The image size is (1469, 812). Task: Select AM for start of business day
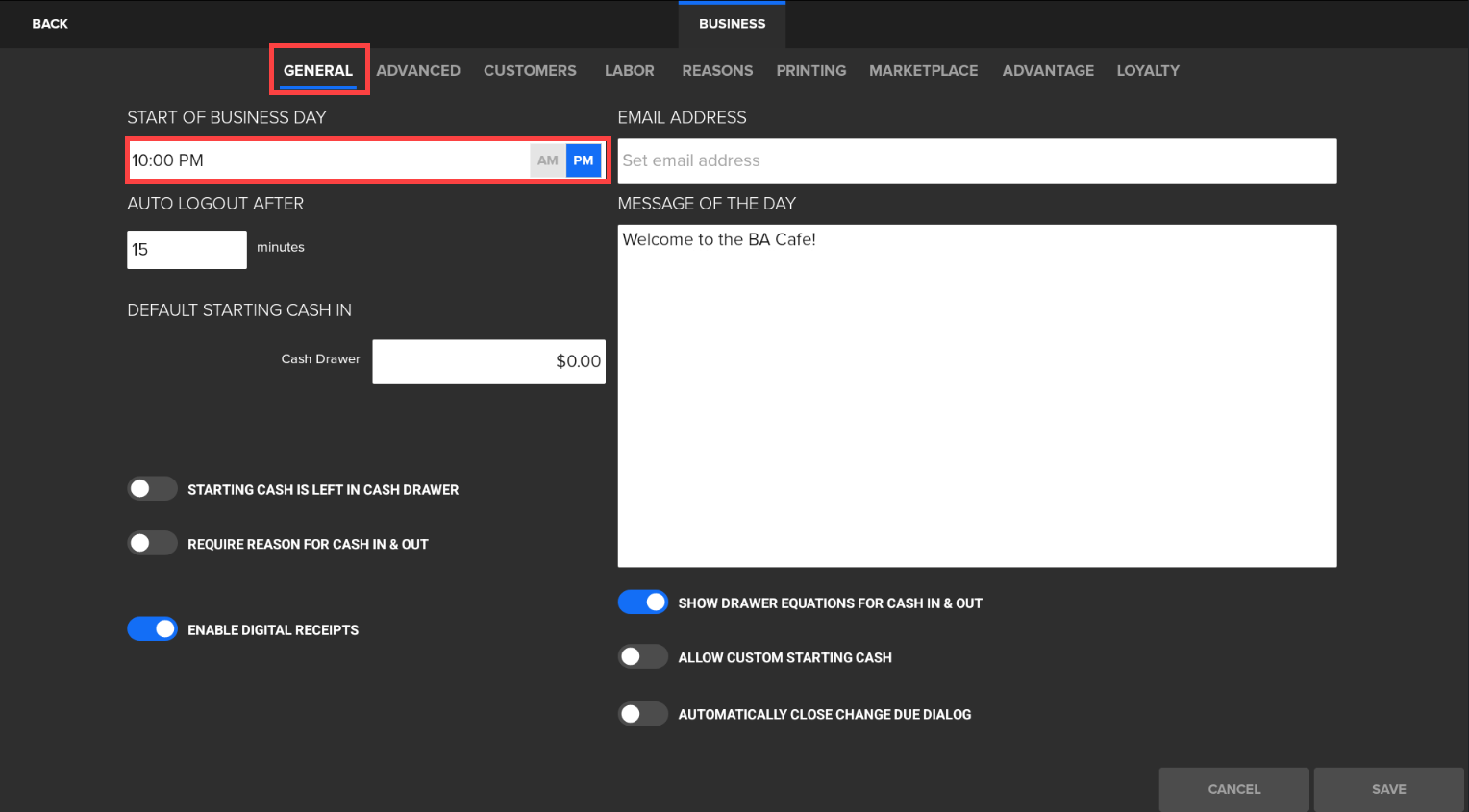[547, 160]
